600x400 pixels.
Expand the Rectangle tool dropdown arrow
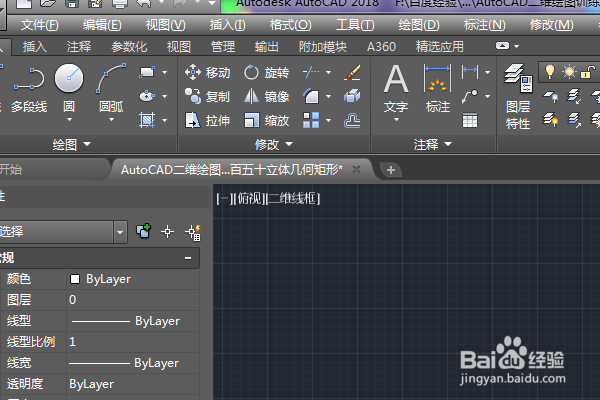pos(165,72)
